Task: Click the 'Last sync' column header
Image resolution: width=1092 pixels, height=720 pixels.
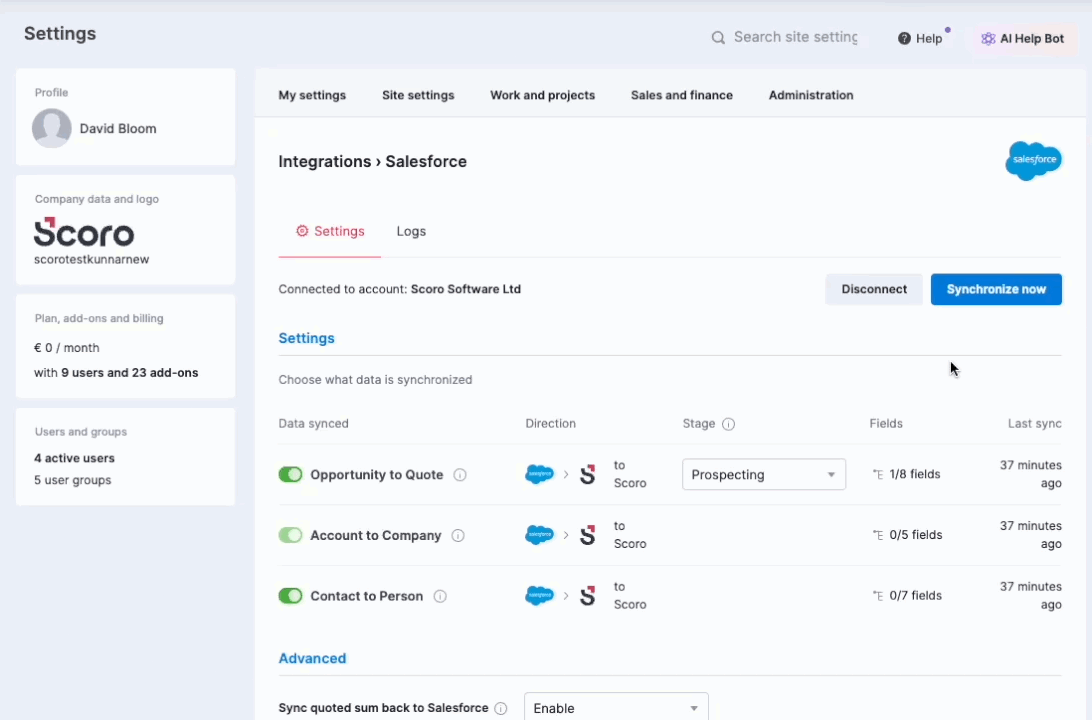Action: coord(1034,423)
